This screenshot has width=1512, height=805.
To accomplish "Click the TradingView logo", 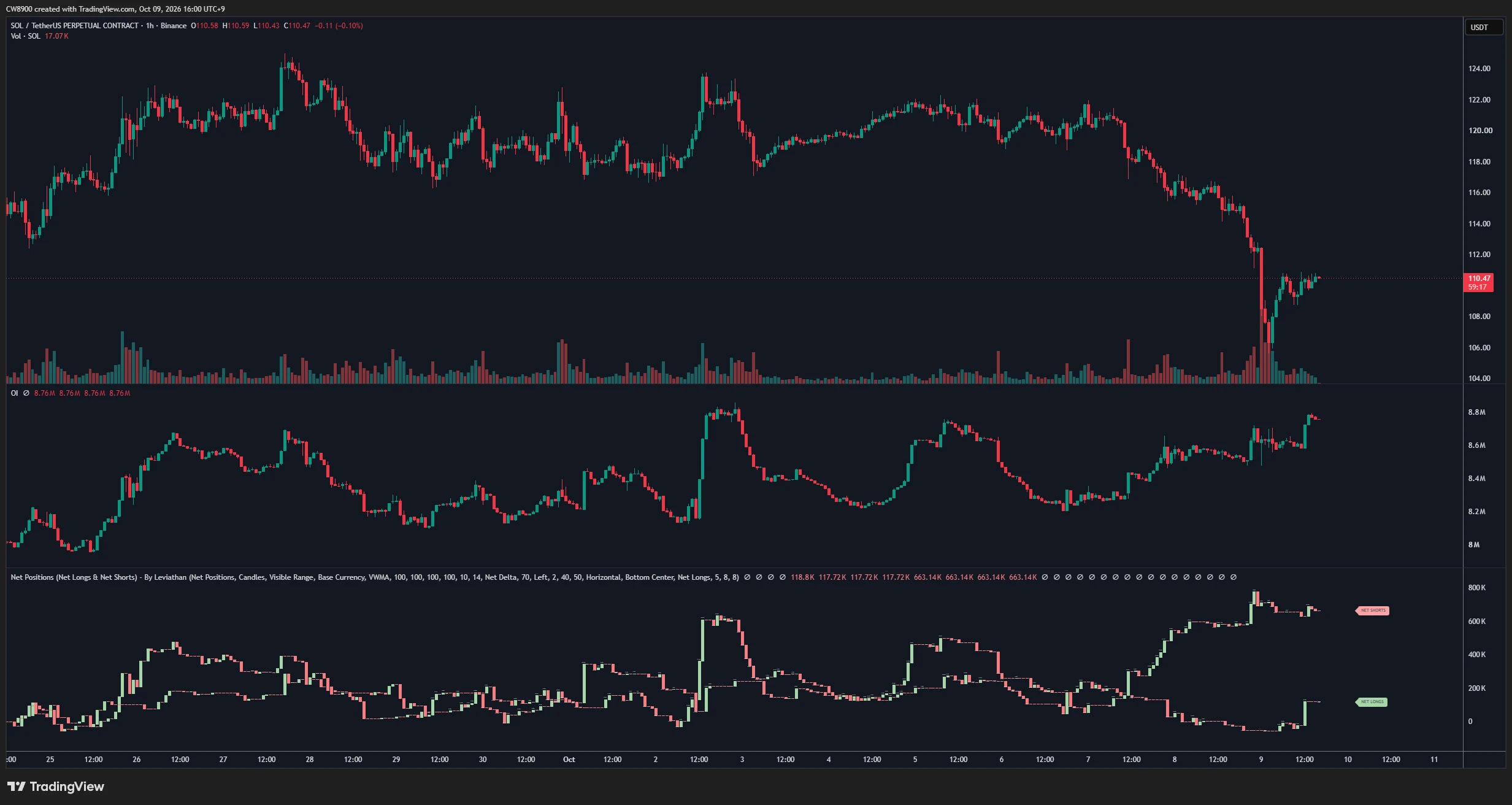I will [56, 787].
